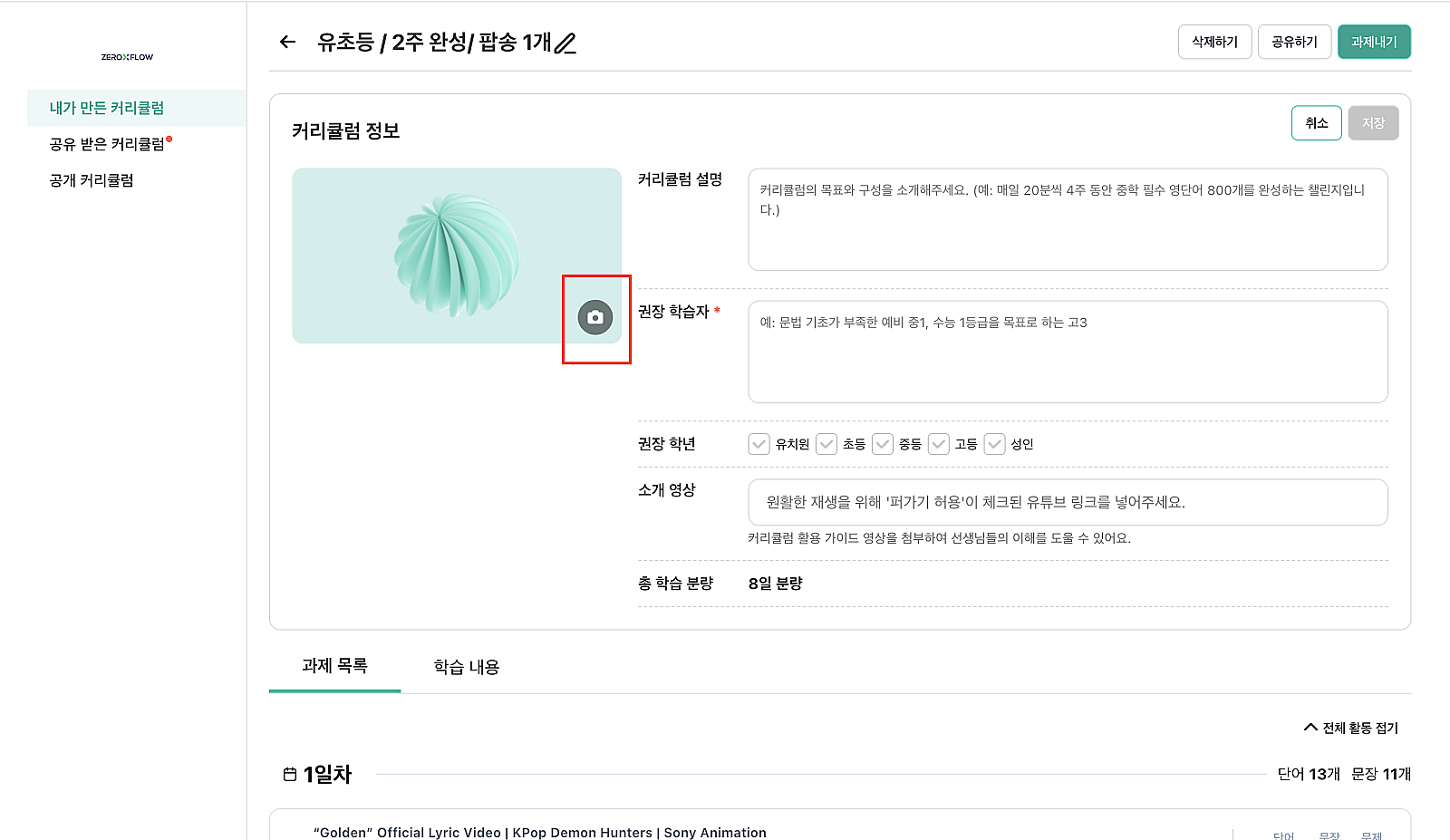This screenshot has height=840, width=1450.
Task: Navigate to 공개 커리큘럼 in sidebar
Action: pyautogui.click(x=89, y=179)
